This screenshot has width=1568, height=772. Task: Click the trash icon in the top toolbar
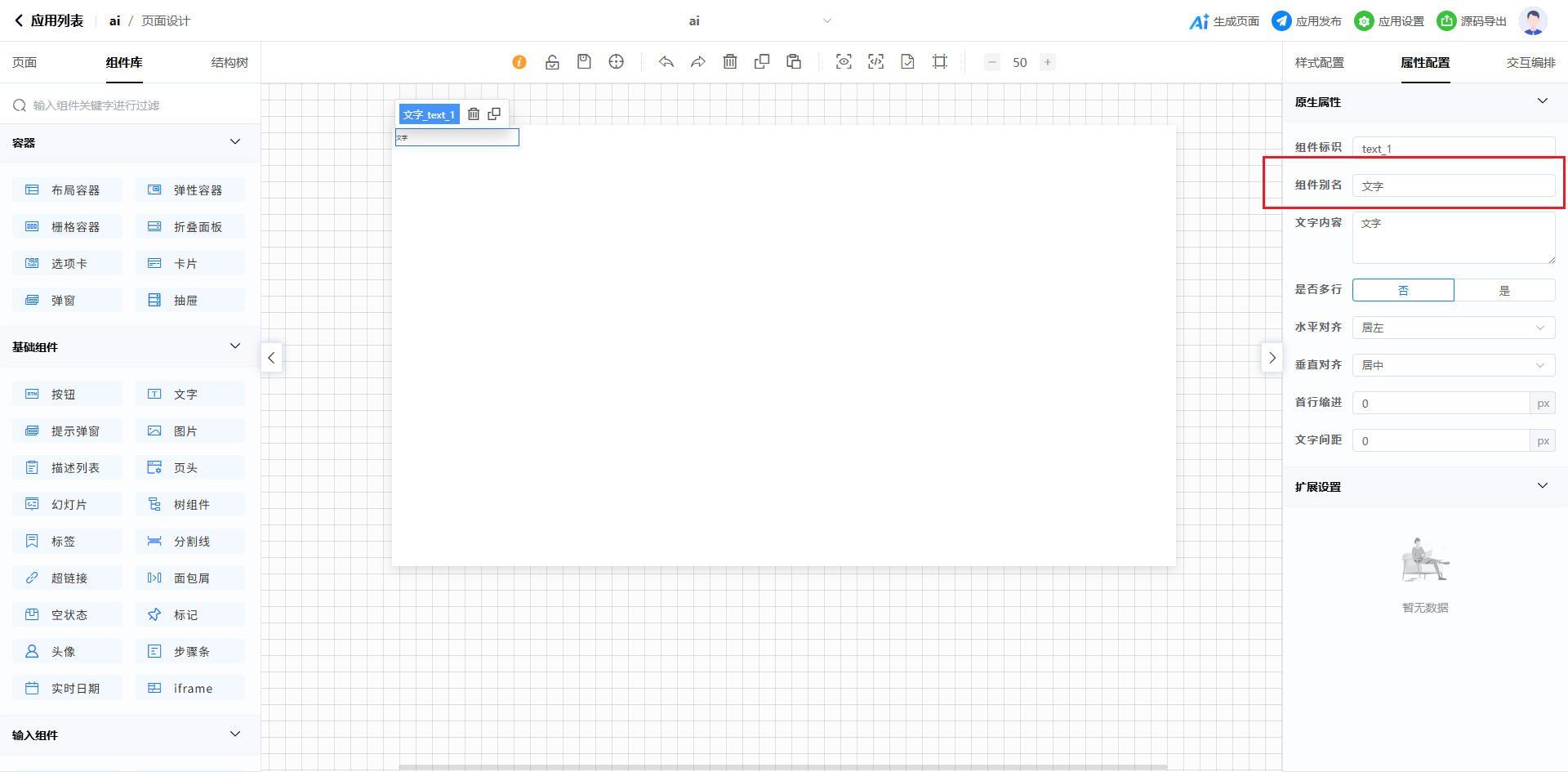point(730,62)
